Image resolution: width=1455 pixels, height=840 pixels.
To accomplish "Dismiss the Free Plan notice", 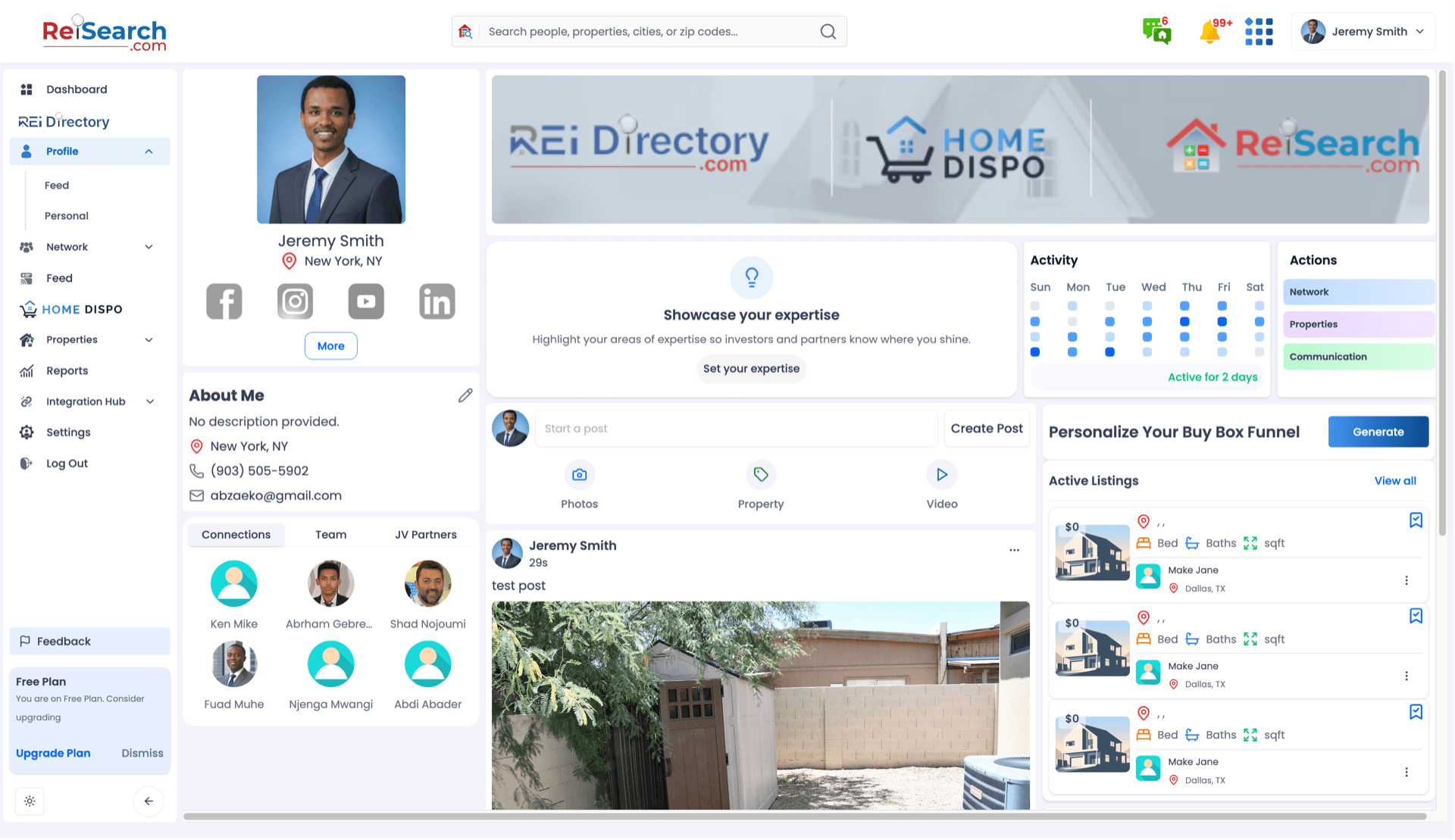I will [142, 754].
